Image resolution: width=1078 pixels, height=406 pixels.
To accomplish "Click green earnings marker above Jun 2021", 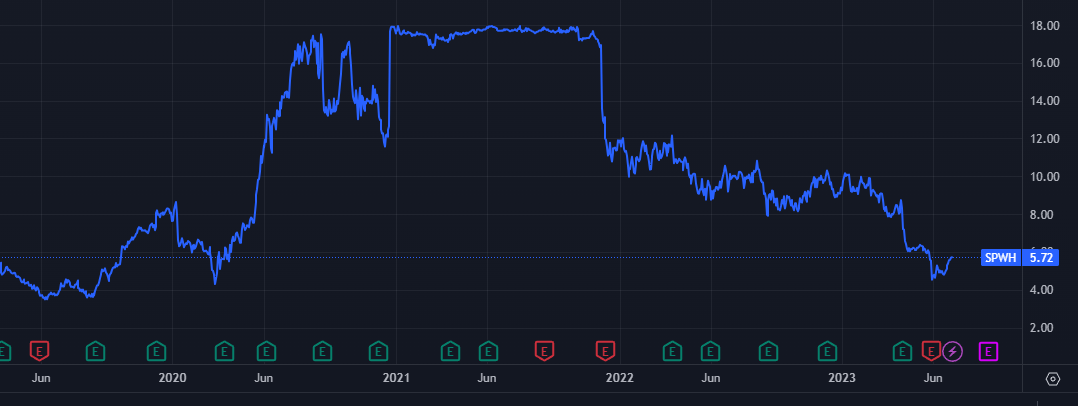I will tap(488, 352).
